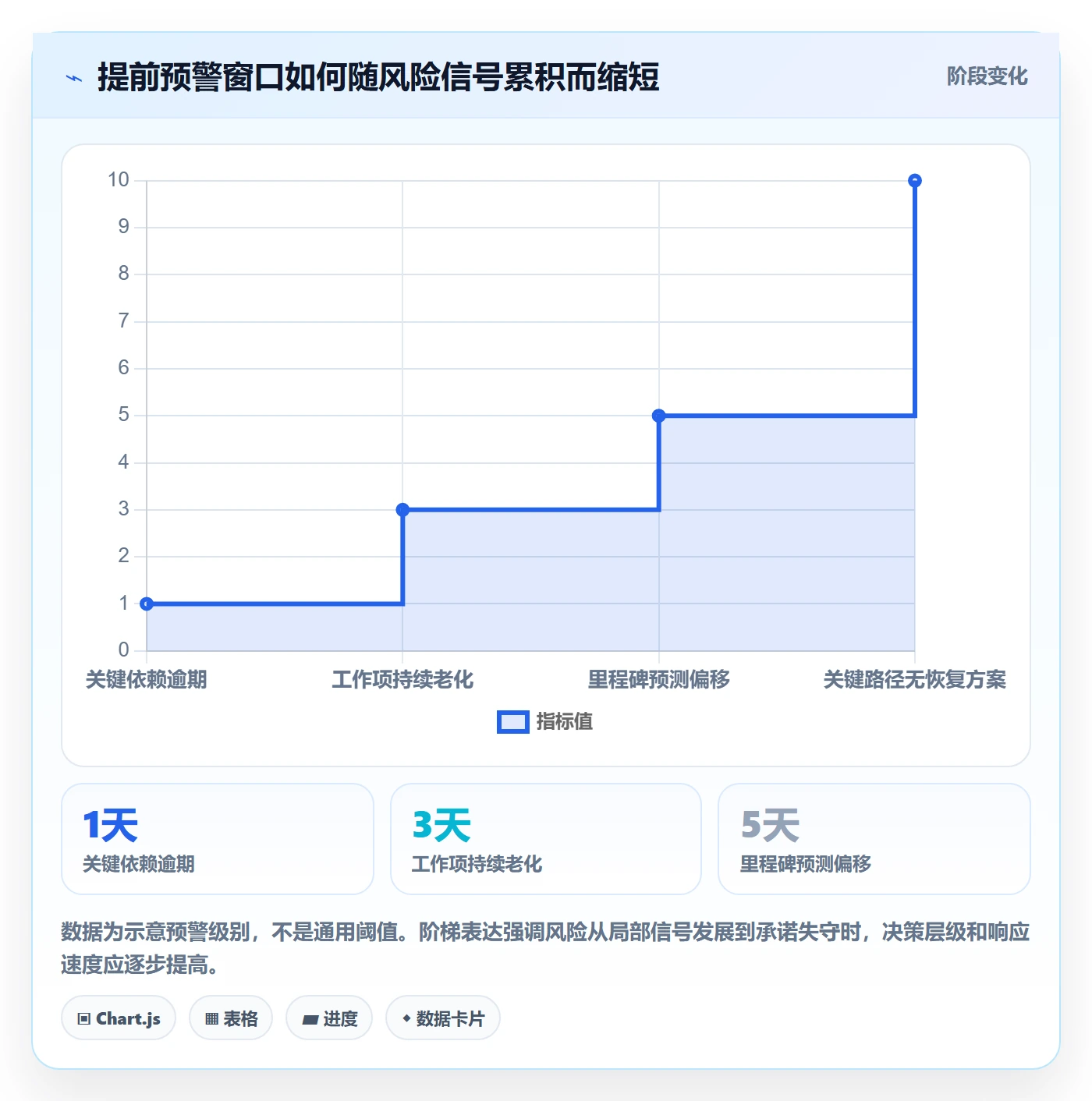Image resolution: width=1092 pixels, height=1101 pixels.
Task: Click the bar icon in the 进度 chip
Action: click(310, 1019)
